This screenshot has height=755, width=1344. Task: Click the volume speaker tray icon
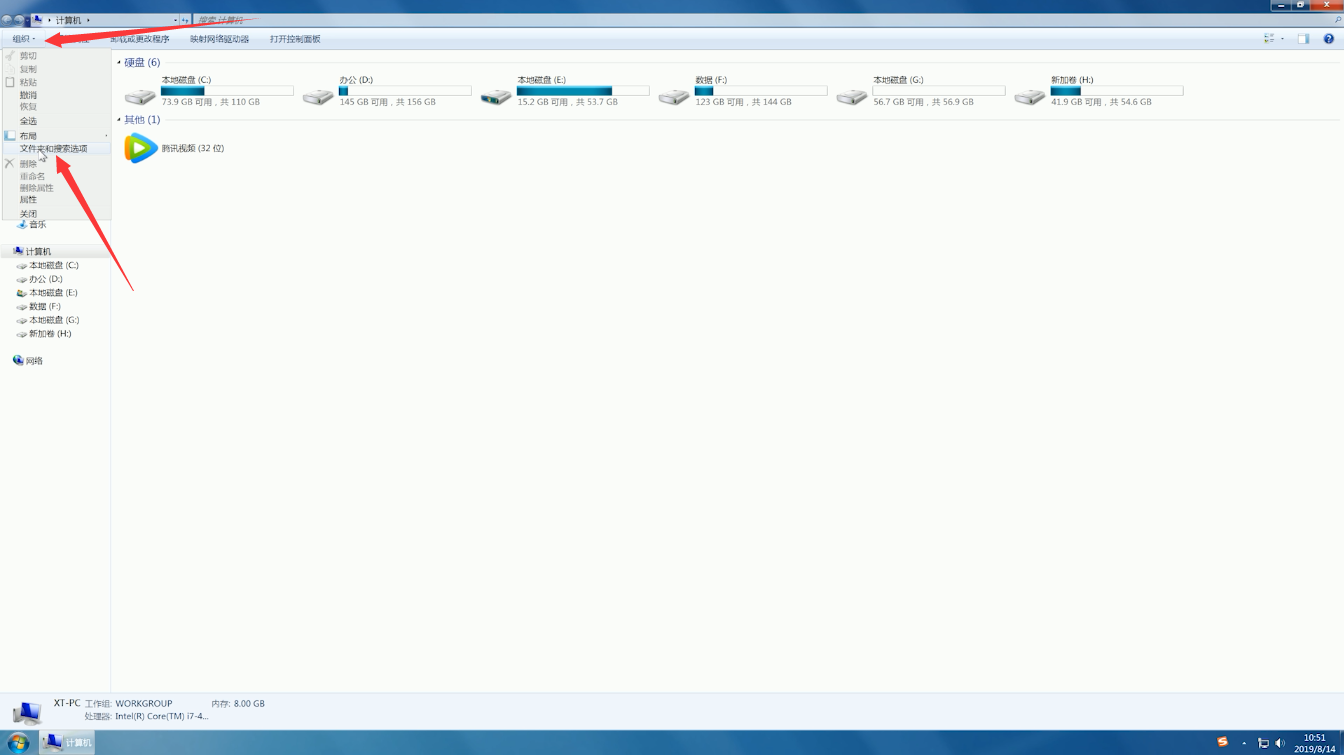tap(1280, 743)
